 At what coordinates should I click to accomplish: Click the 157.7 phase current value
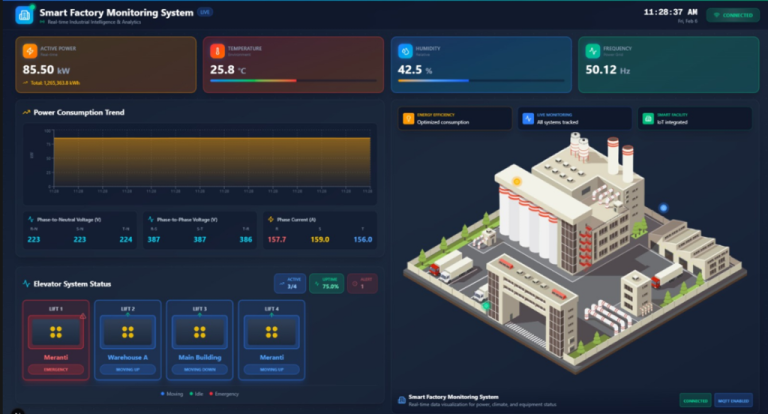tap(277, 240)
